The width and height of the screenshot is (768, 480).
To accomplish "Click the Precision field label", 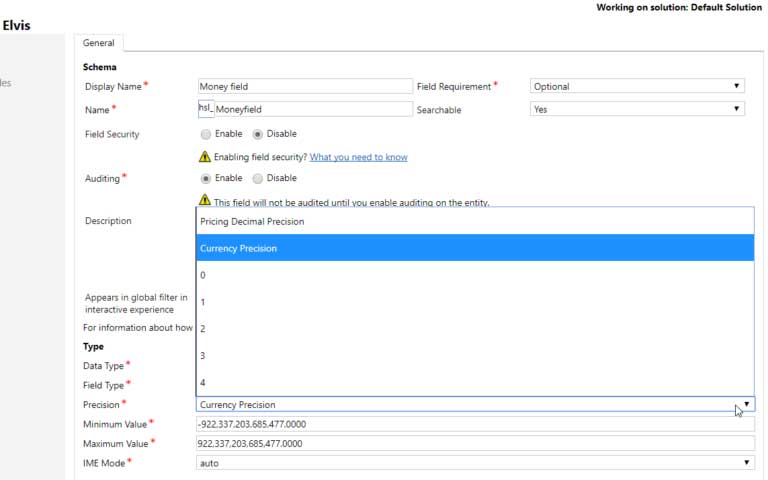I will tap(101, 405).
